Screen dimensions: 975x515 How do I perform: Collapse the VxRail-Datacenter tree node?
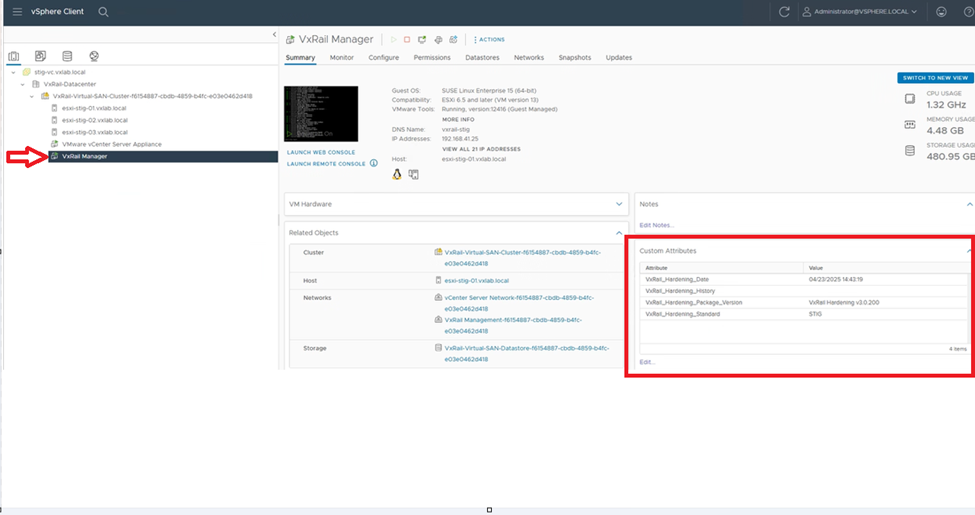(x=23, y=84)
